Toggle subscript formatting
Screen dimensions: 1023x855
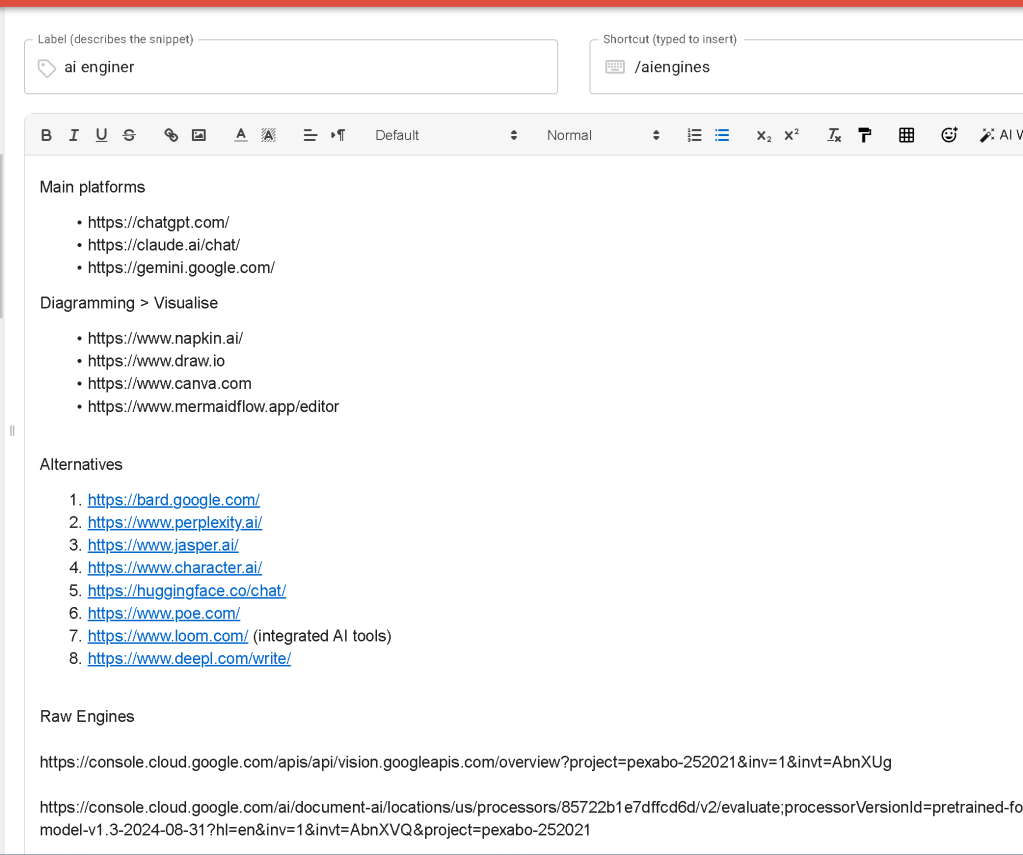764,135
